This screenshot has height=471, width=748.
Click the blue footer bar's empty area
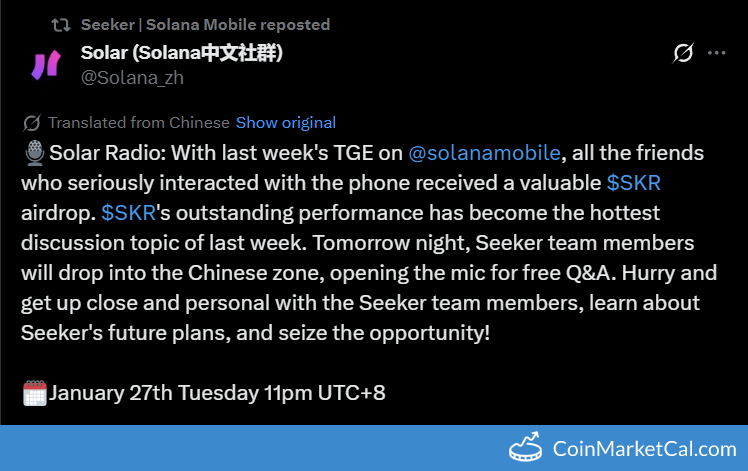[250, 448]
